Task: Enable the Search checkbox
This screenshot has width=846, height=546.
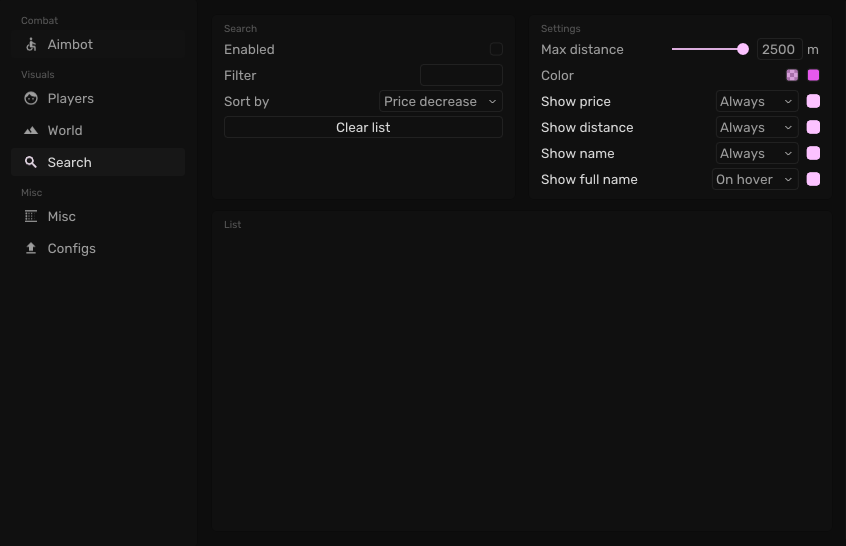Action: pos(496,49)
